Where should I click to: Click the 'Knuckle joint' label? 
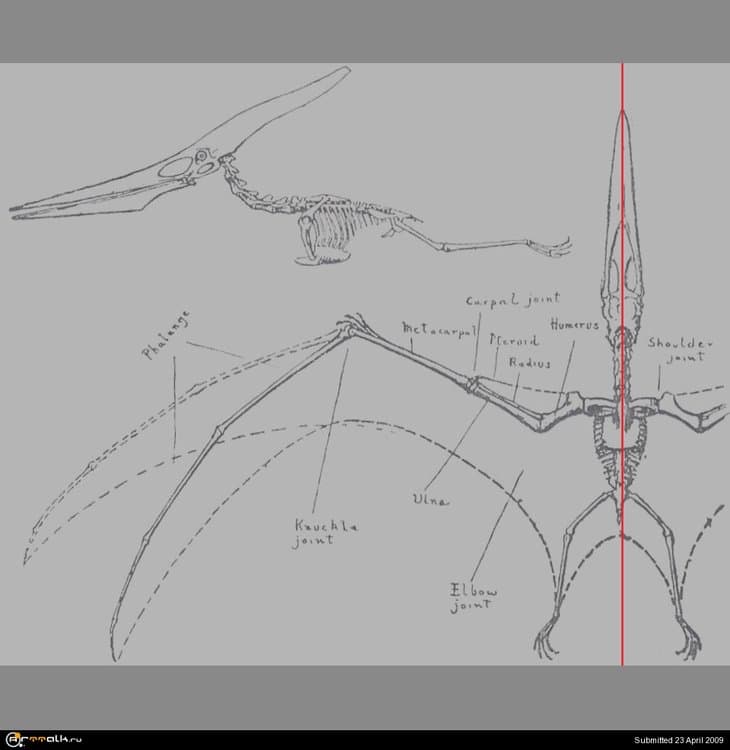pyautogui.click(x=325, y=533)
